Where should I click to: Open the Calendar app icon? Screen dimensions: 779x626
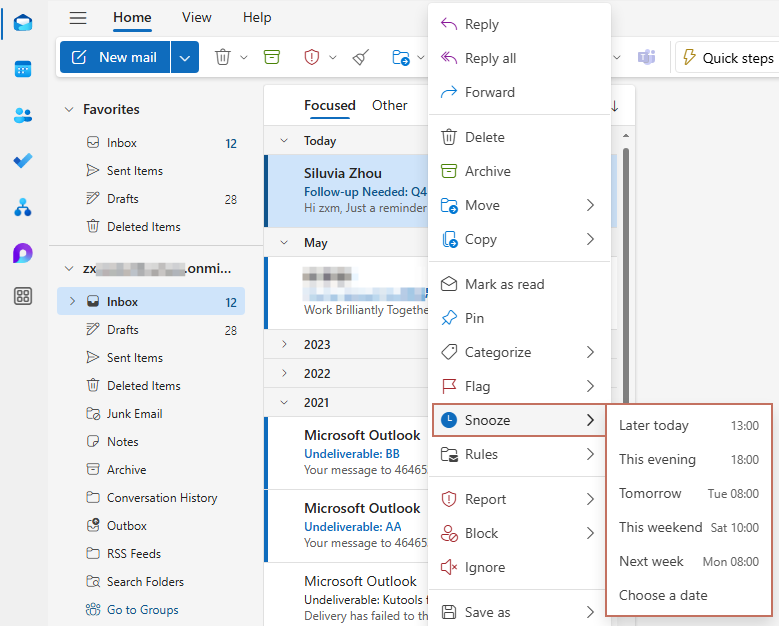[x=23, y=69]
